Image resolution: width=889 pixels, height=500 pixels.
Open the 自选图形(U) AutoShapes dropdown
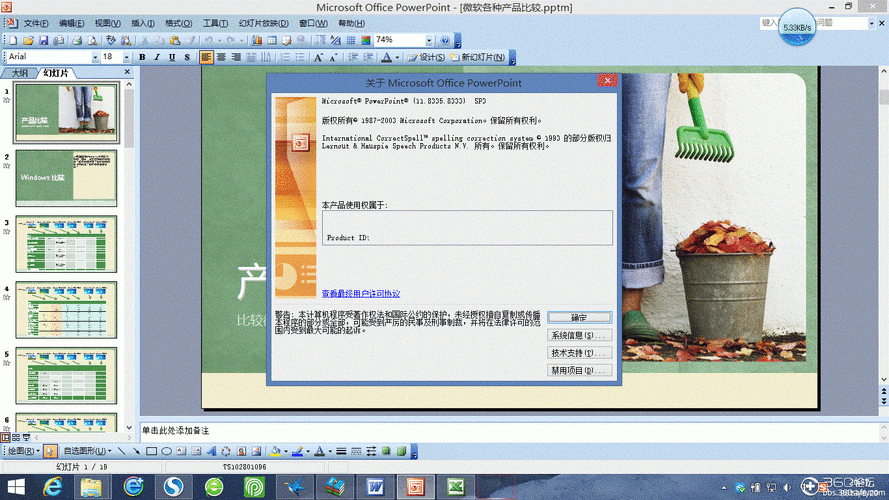pos(87,451)
